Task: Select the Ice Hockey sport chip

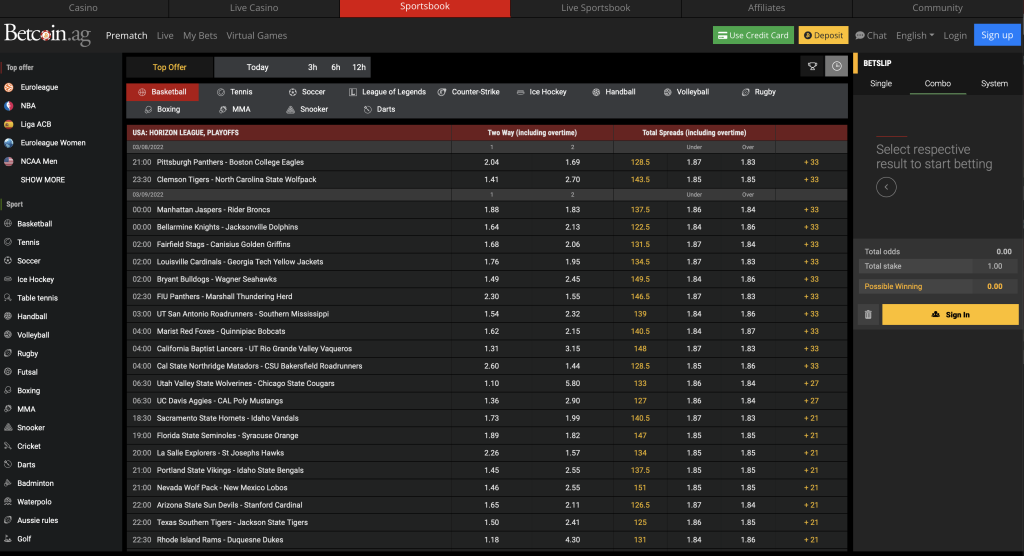Action: [541, 92]
